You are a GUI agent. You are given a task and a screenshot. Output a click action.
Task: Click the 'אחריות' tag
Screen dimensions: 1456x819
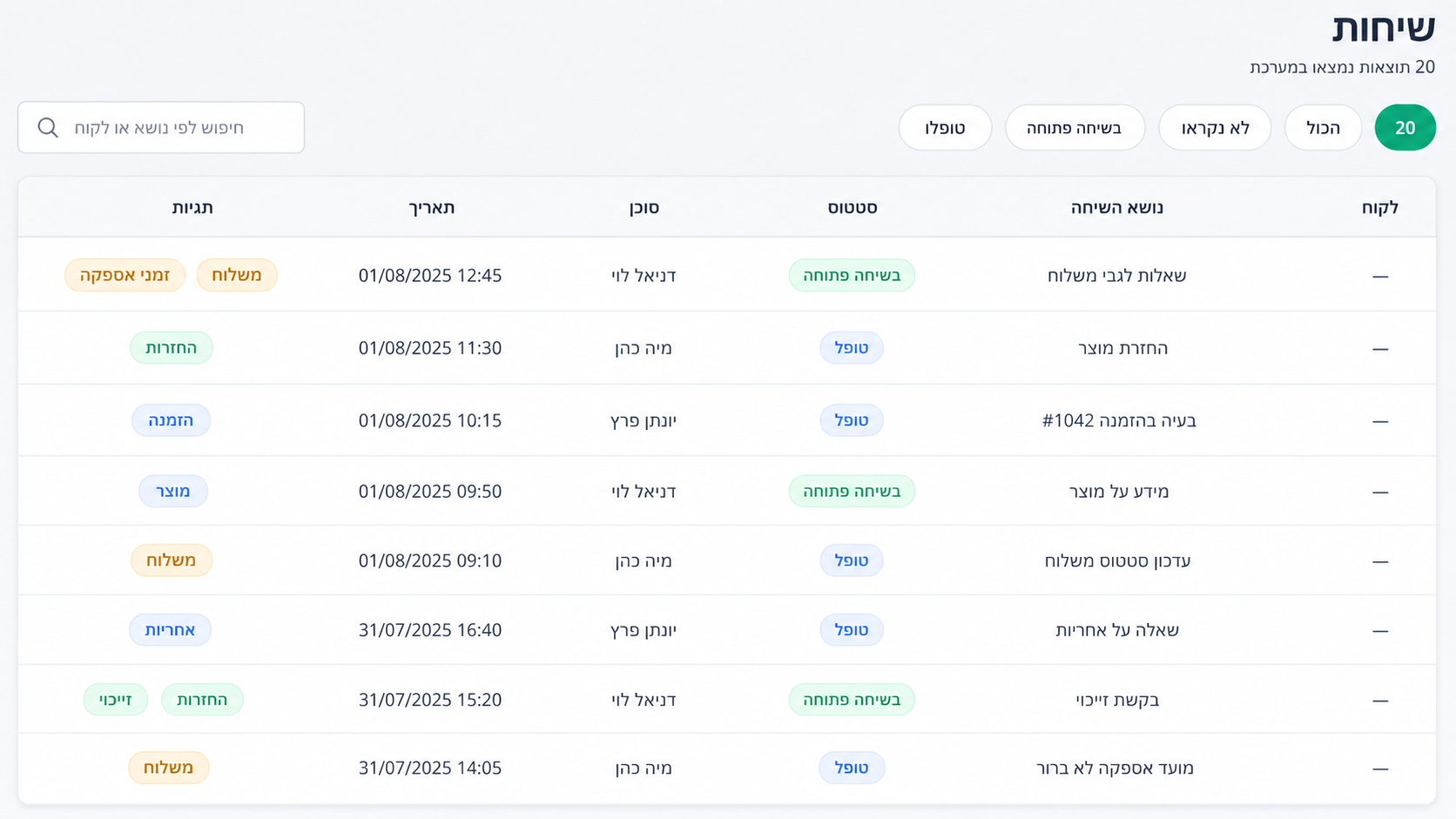click(170, 630)
